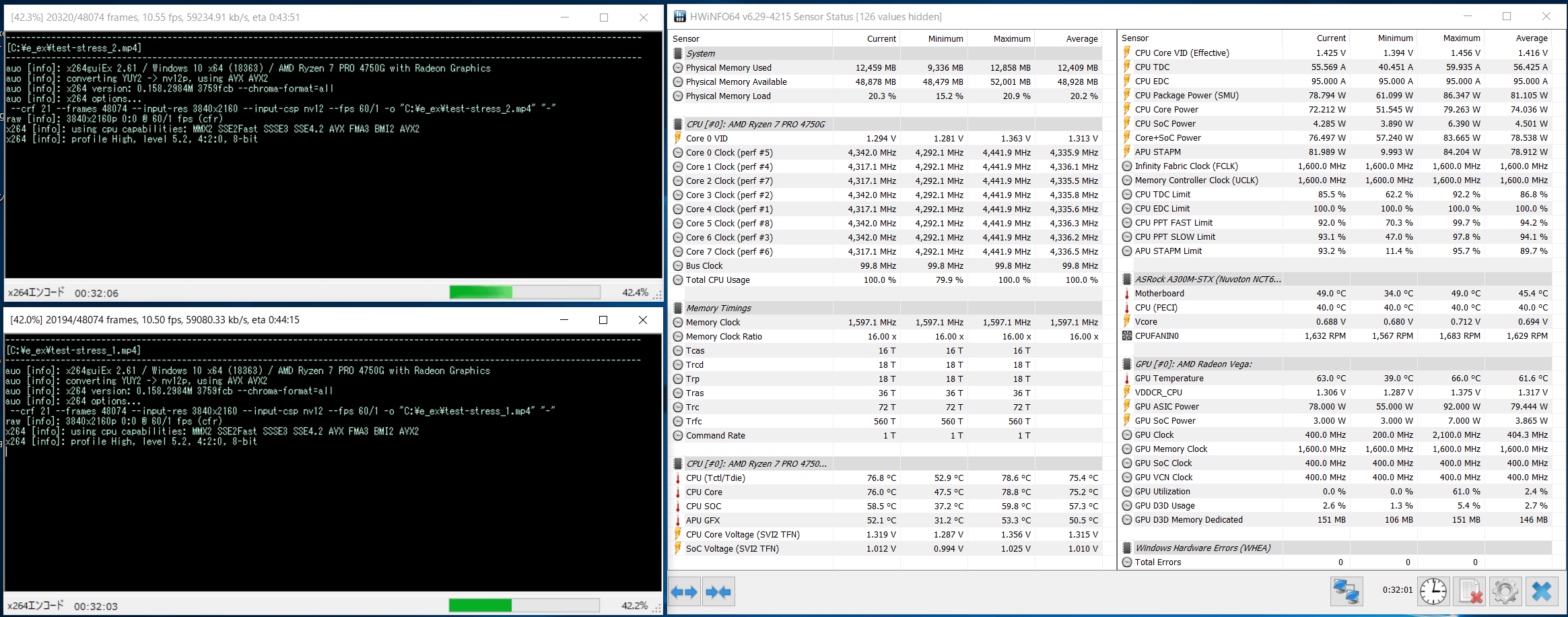Select the Infinity Fabric Clock (FCLK) row
This screenshot has height=617, width=1568.
tap(1336, 166)
